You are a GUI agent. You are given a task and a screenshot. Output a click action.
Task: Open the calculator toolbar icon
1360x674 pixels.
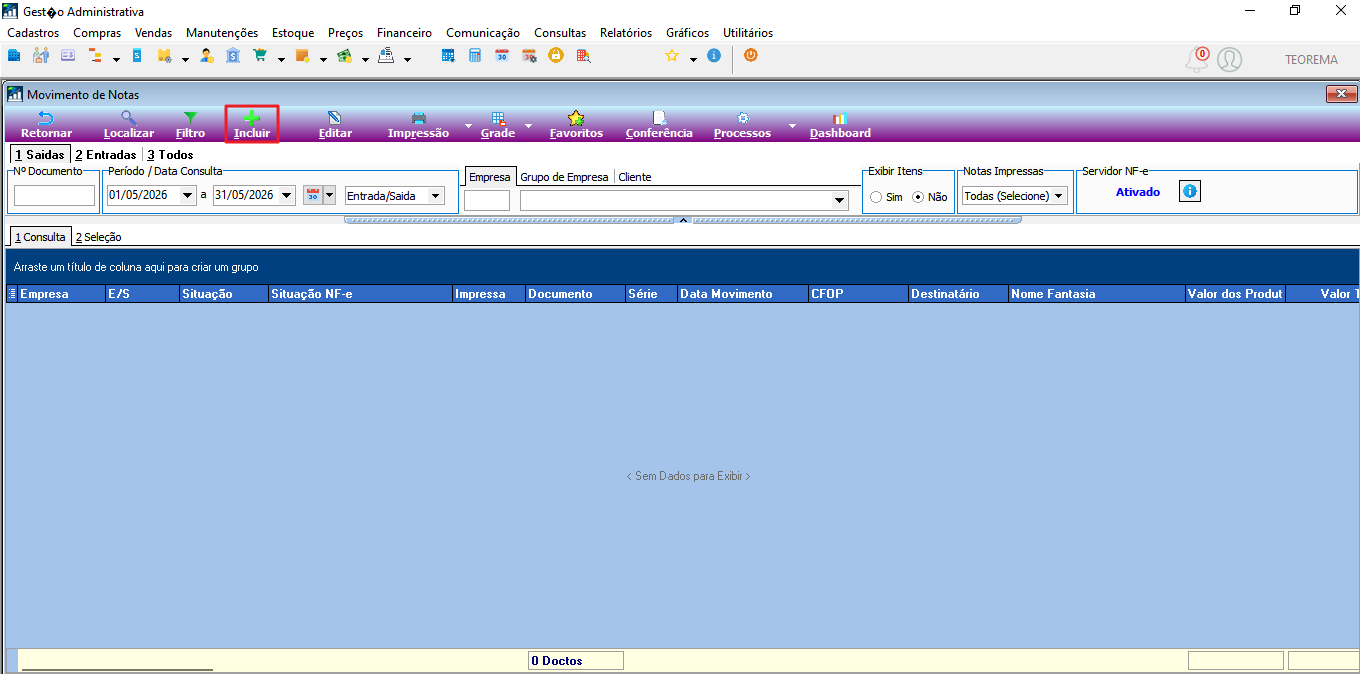[475, 56]
